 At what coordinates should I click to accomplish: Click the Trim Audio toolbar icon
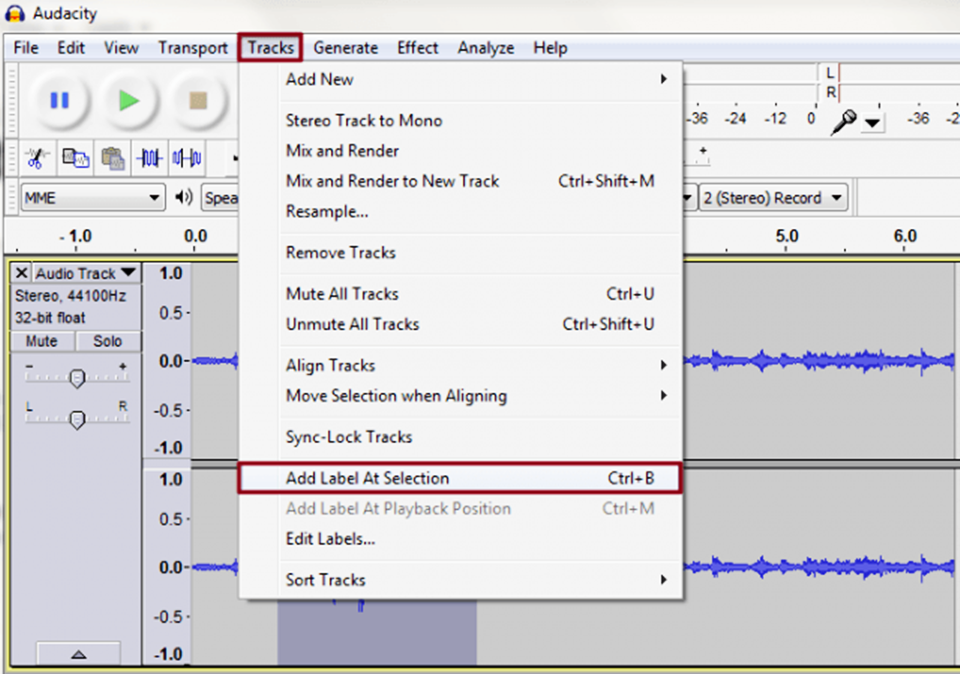tap(149, 158)
